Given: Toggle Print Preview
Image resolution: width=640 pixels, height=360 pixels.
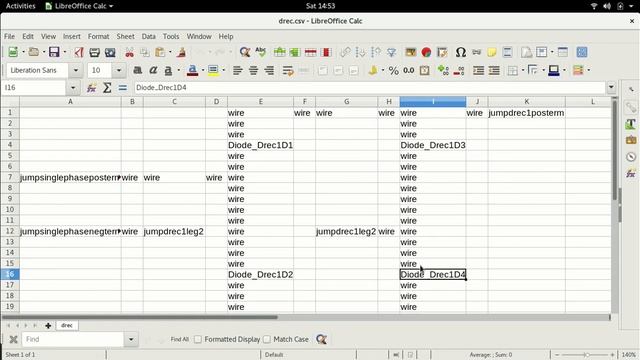Looking at the screenshot, I should click(x=110, y=52).
